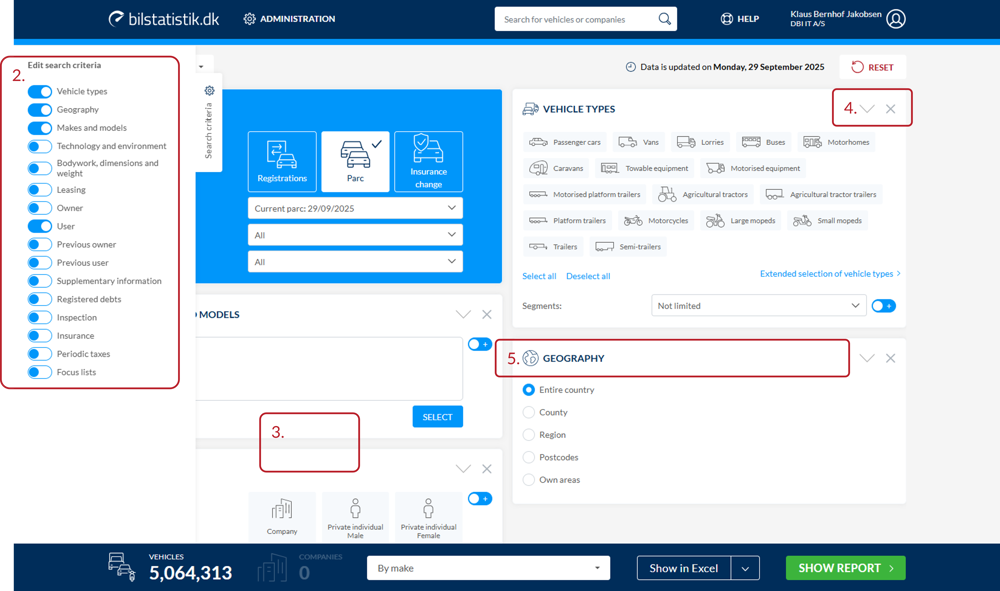Choose the Motorcycles vehicle type
Image resolution: width=1000 pixels, height=591 pixels.
point(657,220)
